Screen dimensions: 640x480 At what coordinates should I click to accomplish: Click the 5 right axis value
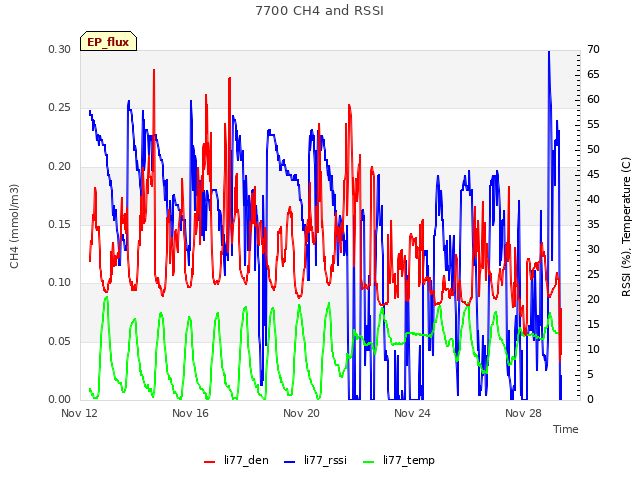click(591, 374)
